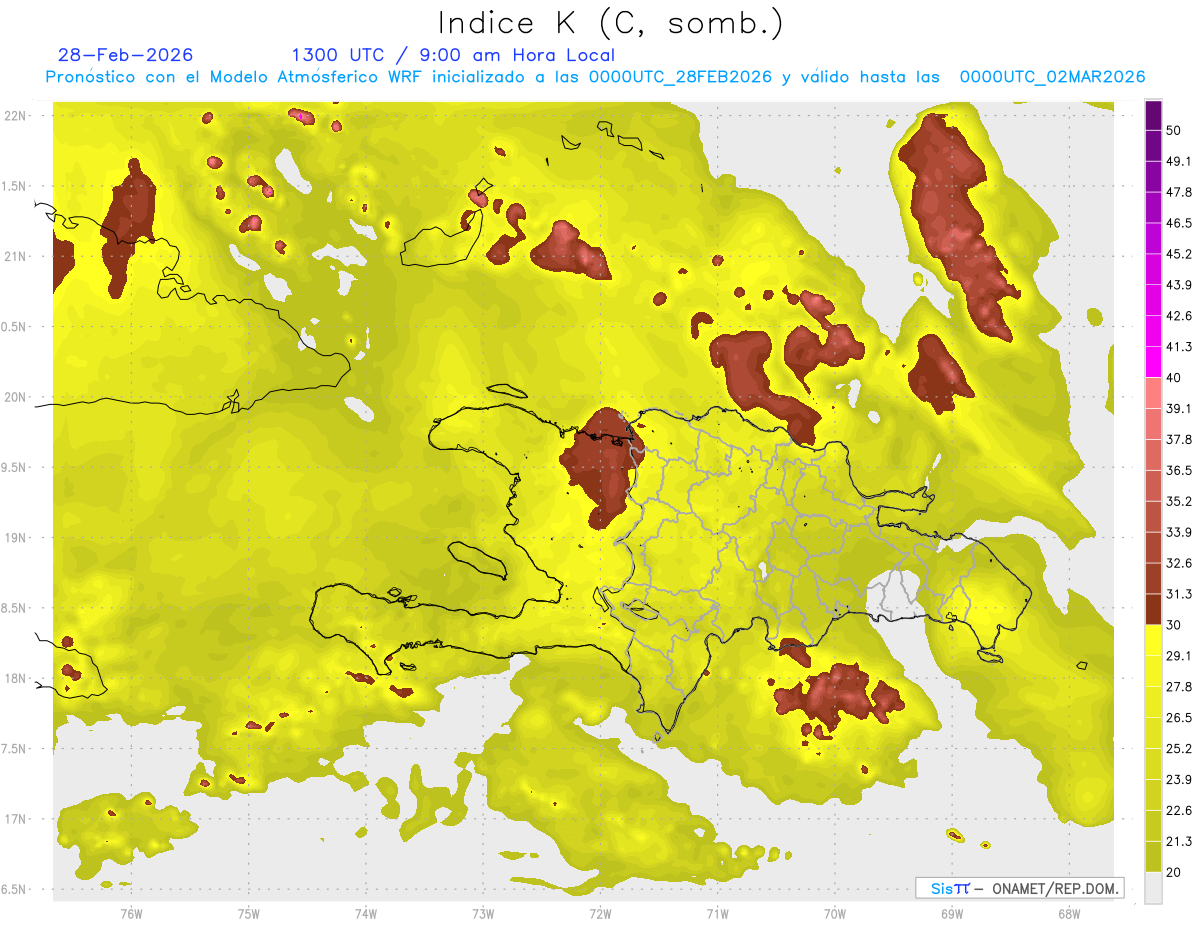Click the "70W" longitude label
Image resolution: width=1200 pixels, height=927 pixels.
pyautogui.click(x=835, y=914)
